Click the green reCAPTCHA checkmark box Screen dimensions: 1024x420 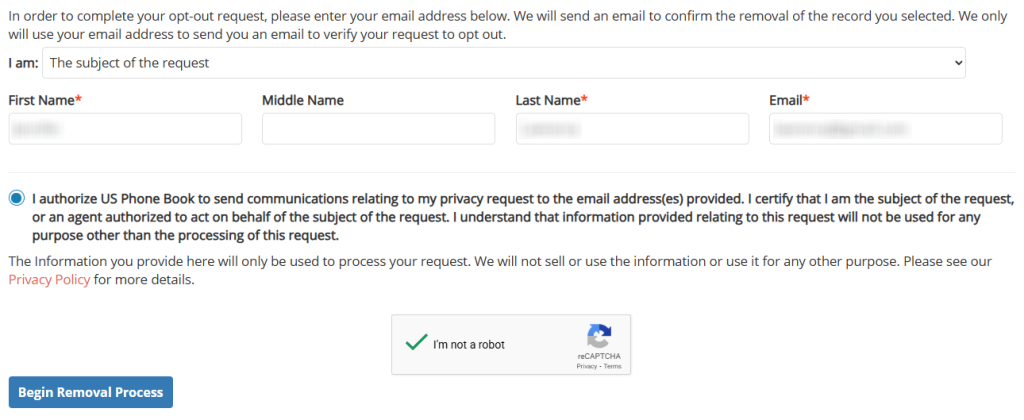tap(415, 344)
